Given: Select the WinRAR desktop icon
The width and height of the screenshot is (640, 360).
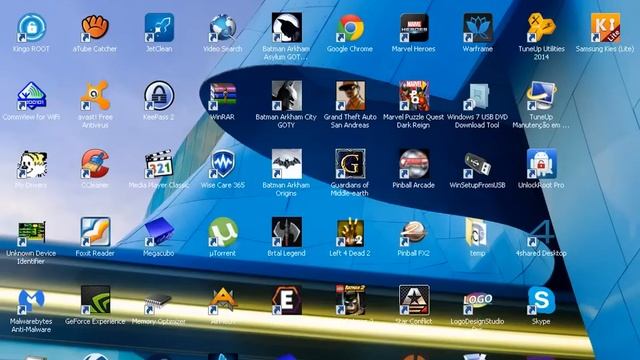Looking at the screenshot, I should point(222,96).
